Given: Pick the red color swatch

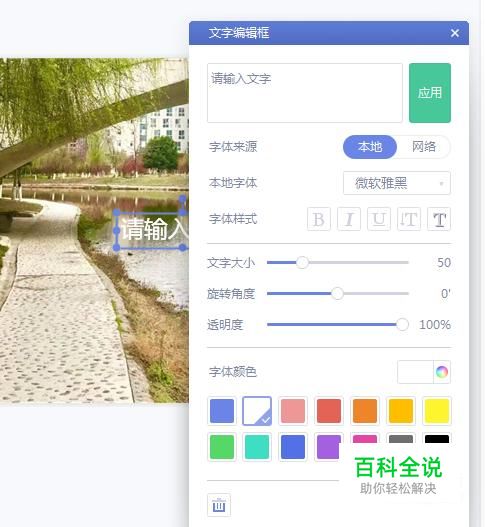Looking at the screenshot, I should point(329,411).
